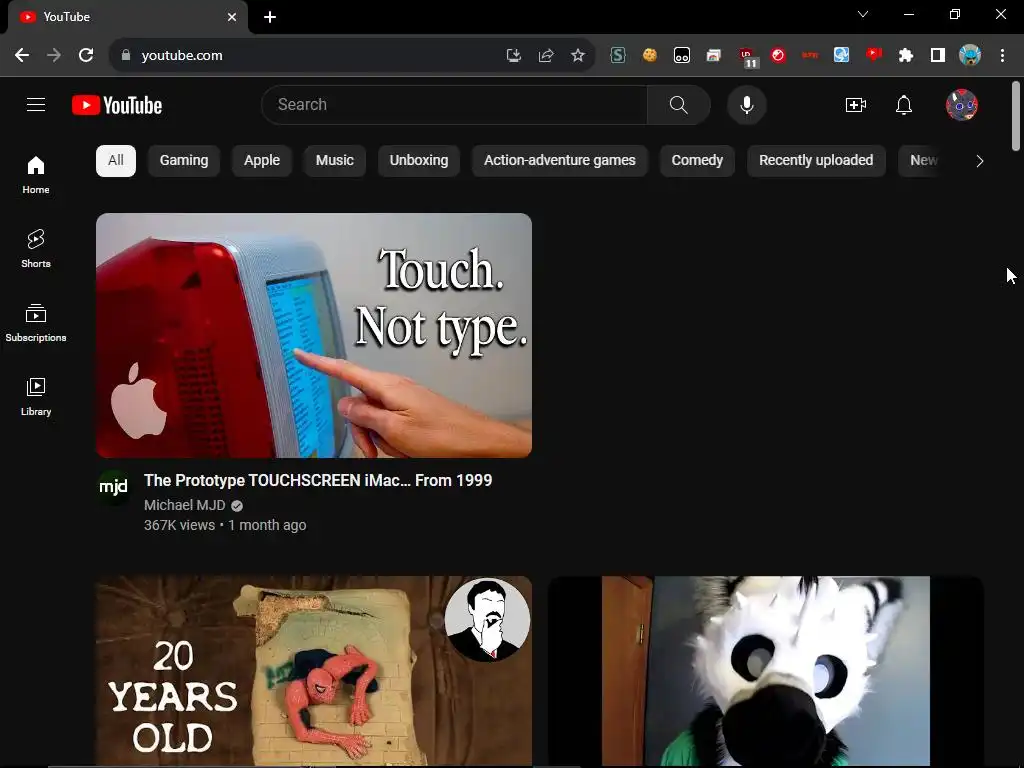The width and height of the screenshot is (1024, 768).
Task: Click the uBlock extension icon with badge 11
Action: [747, 57]
